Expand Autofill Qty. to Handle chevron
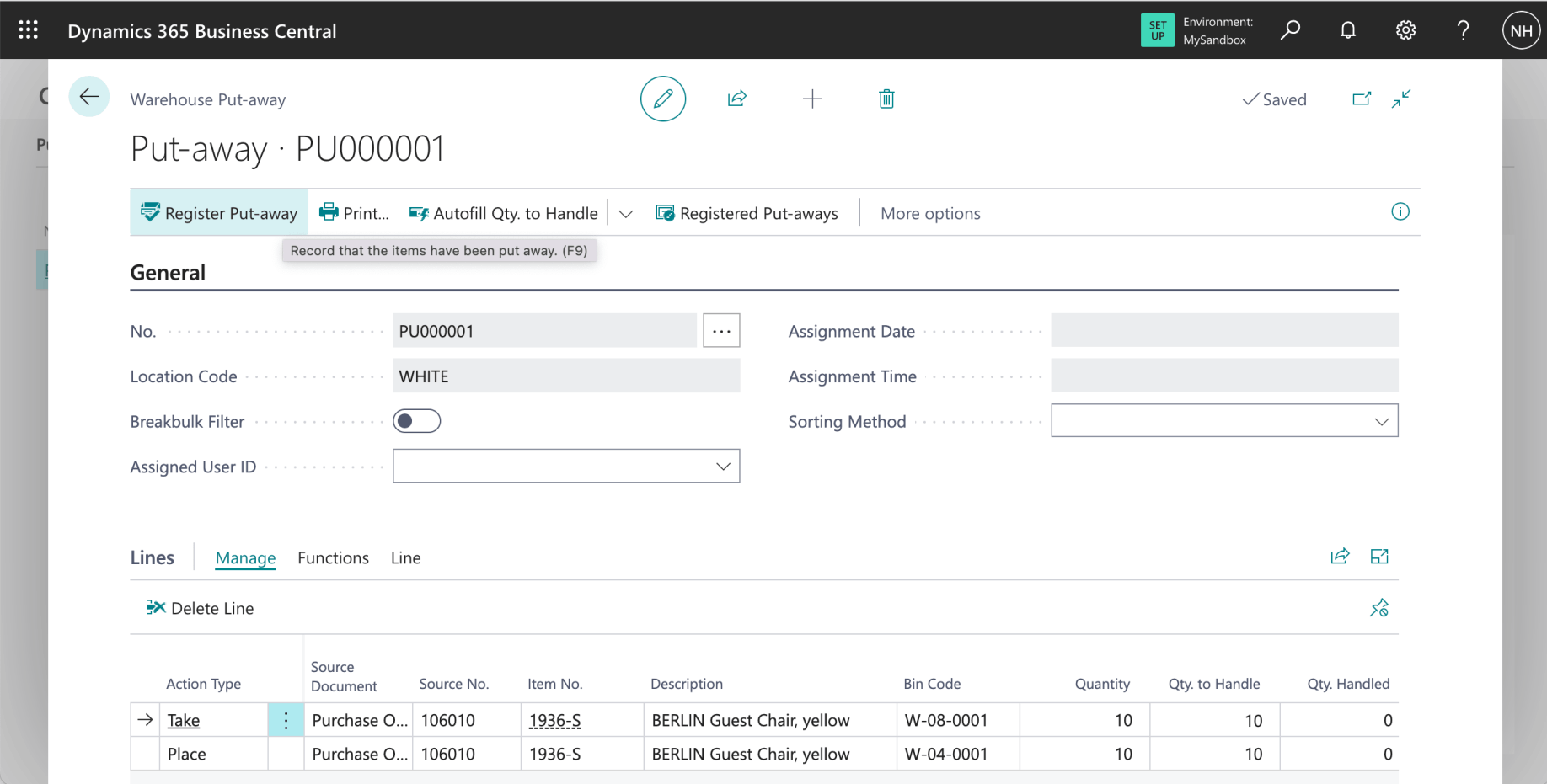1547x784 pixels. tap(625, 214)
